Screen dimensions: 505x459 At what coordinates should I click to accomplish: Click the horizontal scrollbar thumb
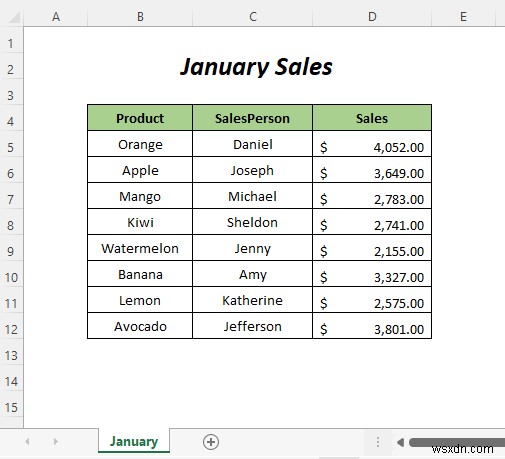pos(457,442)
